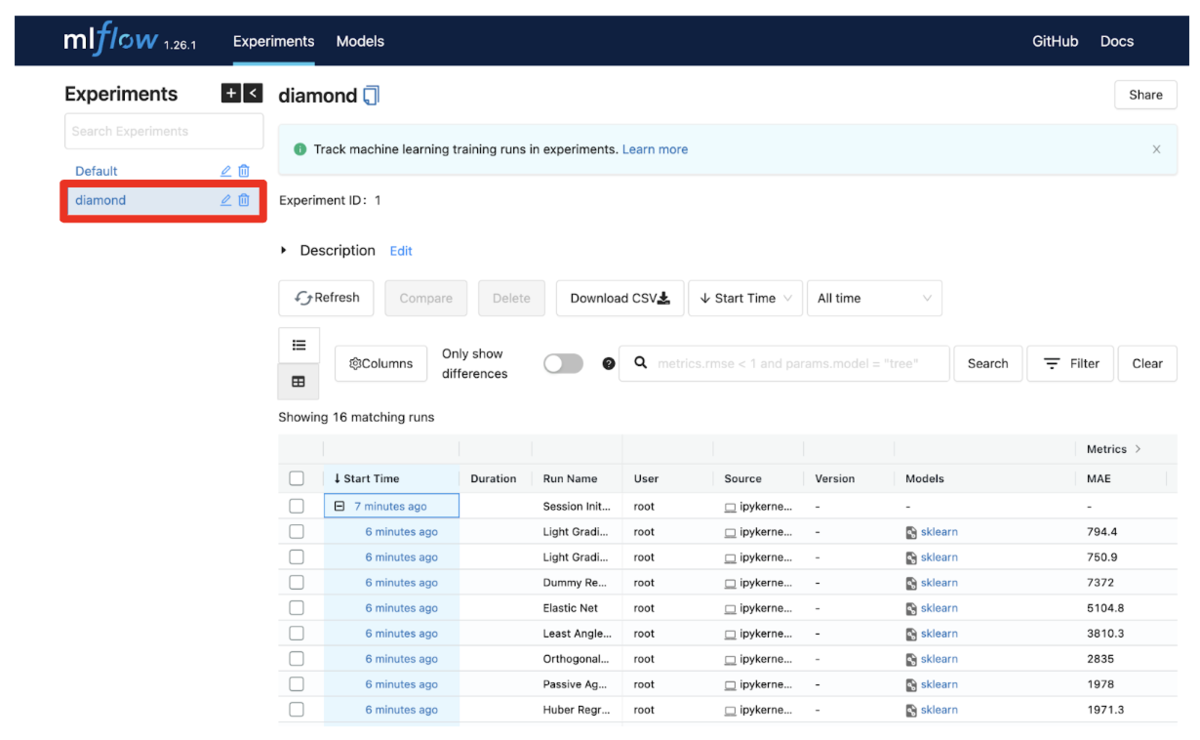Image resolution: width=1200 pixels, height=740 pixels.
Task: Switch to grid table view icon
Action: coord(299,381)
